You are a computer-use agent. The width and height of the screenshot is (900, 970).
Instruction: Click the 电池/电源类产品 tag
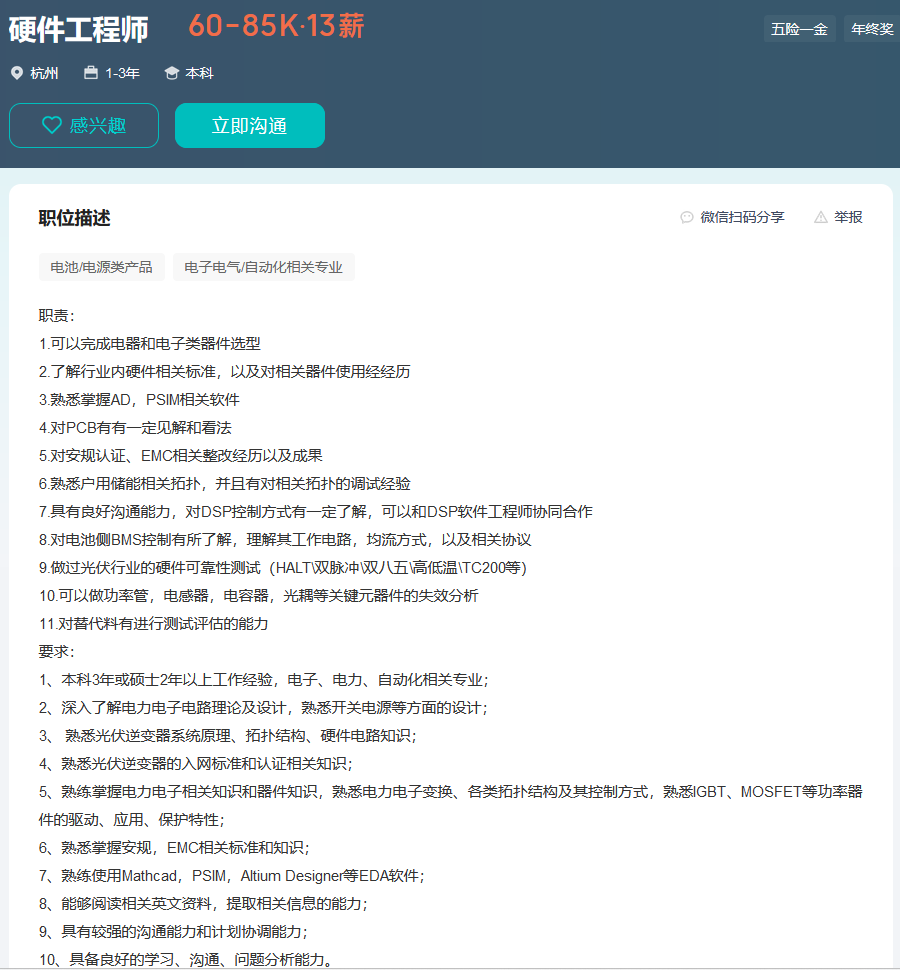point(102,267)
